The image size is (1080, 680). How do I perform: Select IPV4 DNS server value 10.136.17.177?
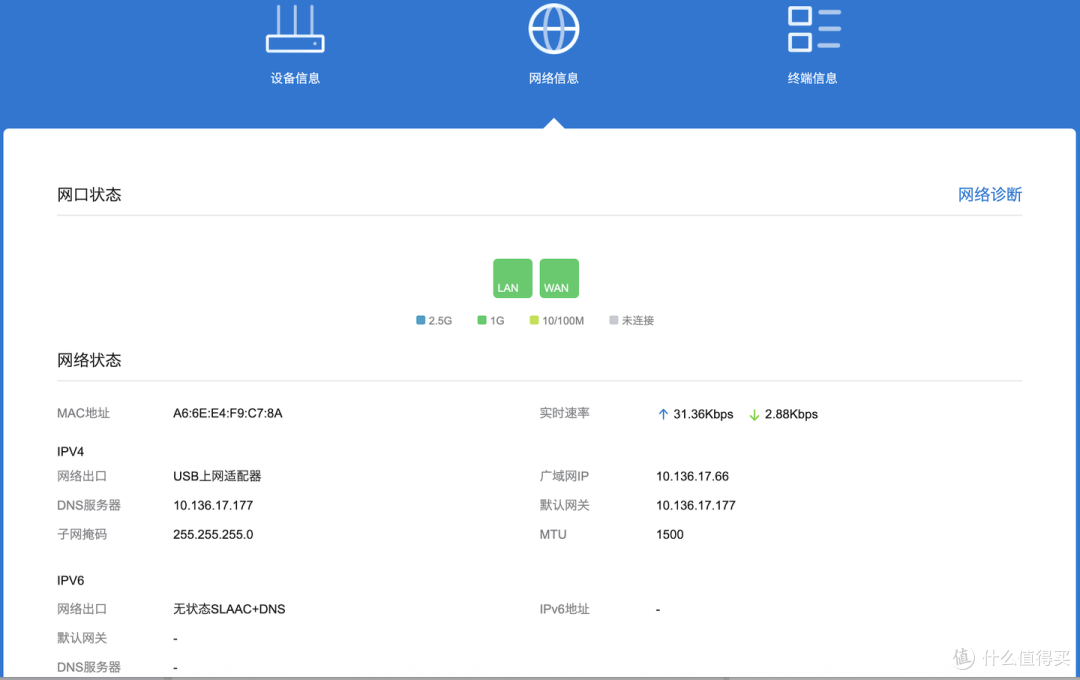(x=213, y=505)
